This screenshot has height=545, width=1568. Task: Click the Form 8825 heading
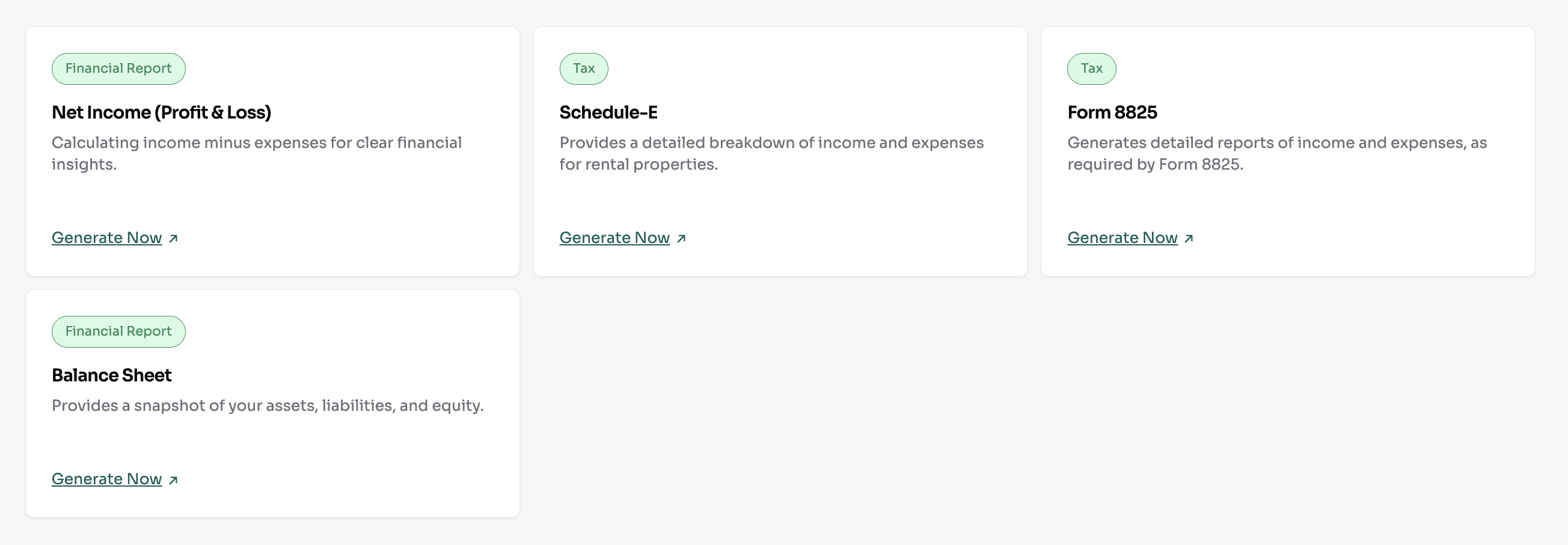[1112, 112]
